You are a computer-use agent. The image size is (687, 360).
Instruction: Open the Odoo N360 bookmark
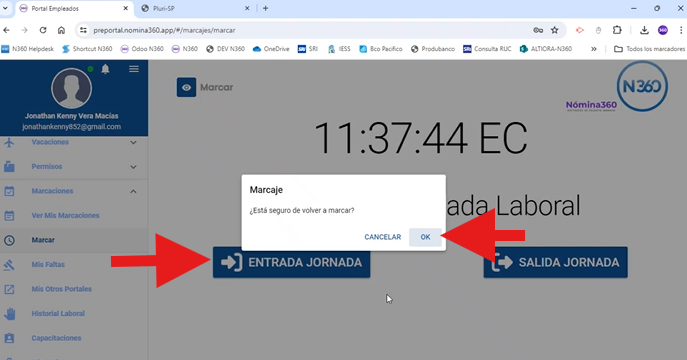coord(142,49)
